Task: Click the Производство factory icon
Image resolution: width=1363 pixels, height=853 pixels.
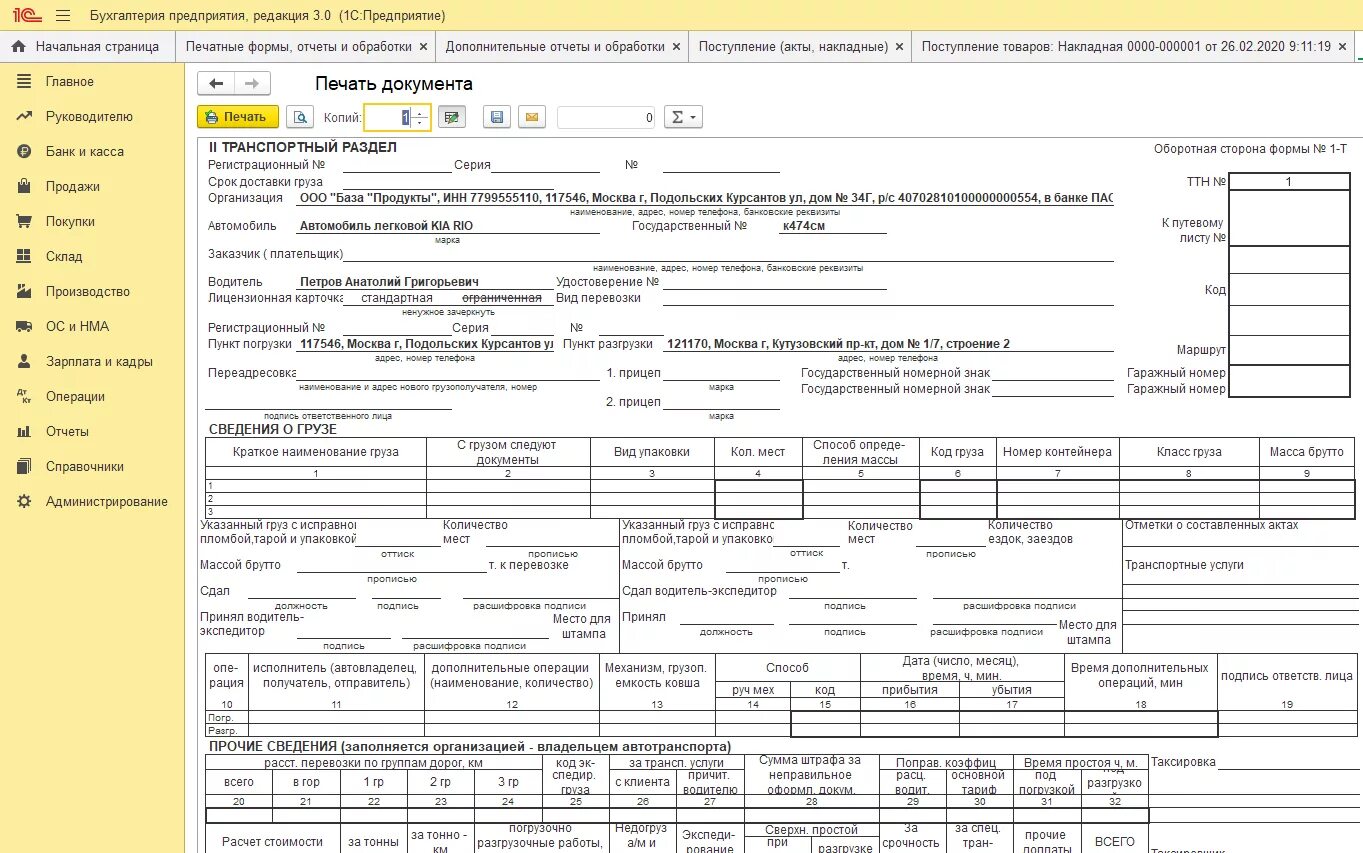Action: point(24,292)
